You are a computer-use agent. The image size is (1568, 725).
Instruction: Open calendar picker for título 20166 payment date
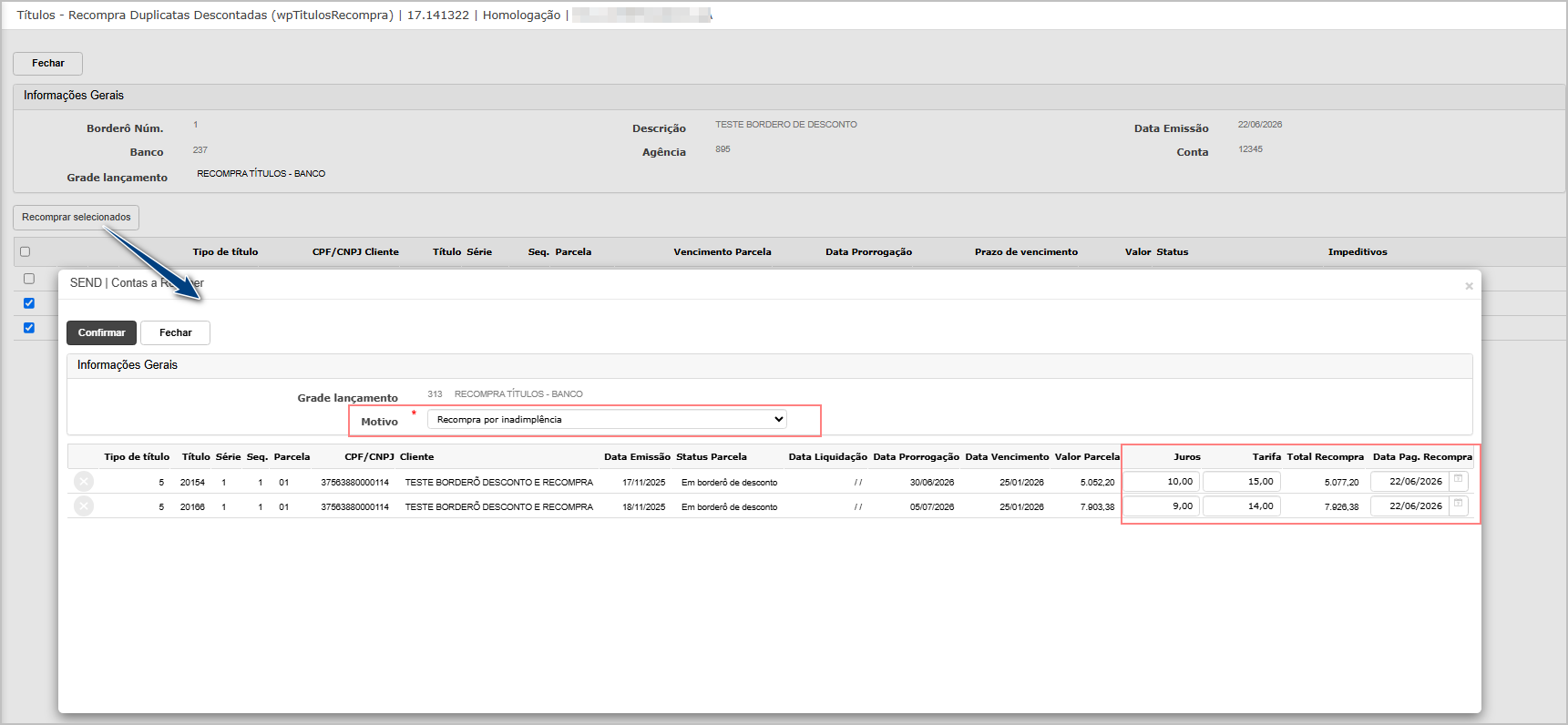pyautogui.click(x=1459, y=505)
